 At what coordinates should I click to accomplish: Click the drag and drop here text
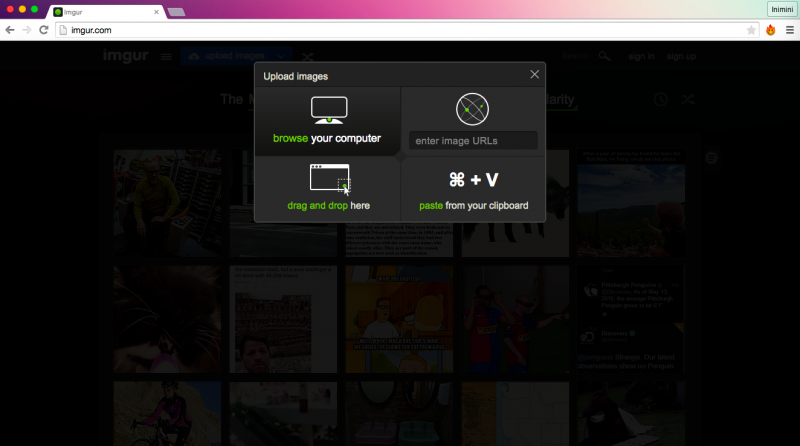click(x=329, y=206)
